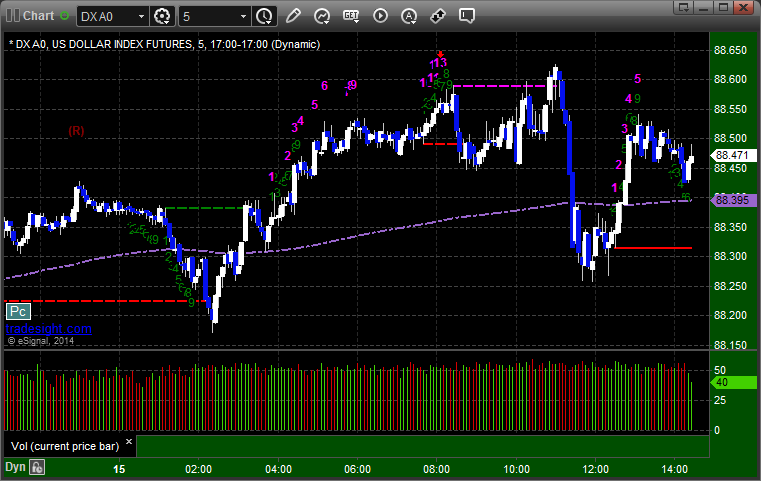
Task: Click the 14:00 time axis label
Action: click(x=675, y=469)
